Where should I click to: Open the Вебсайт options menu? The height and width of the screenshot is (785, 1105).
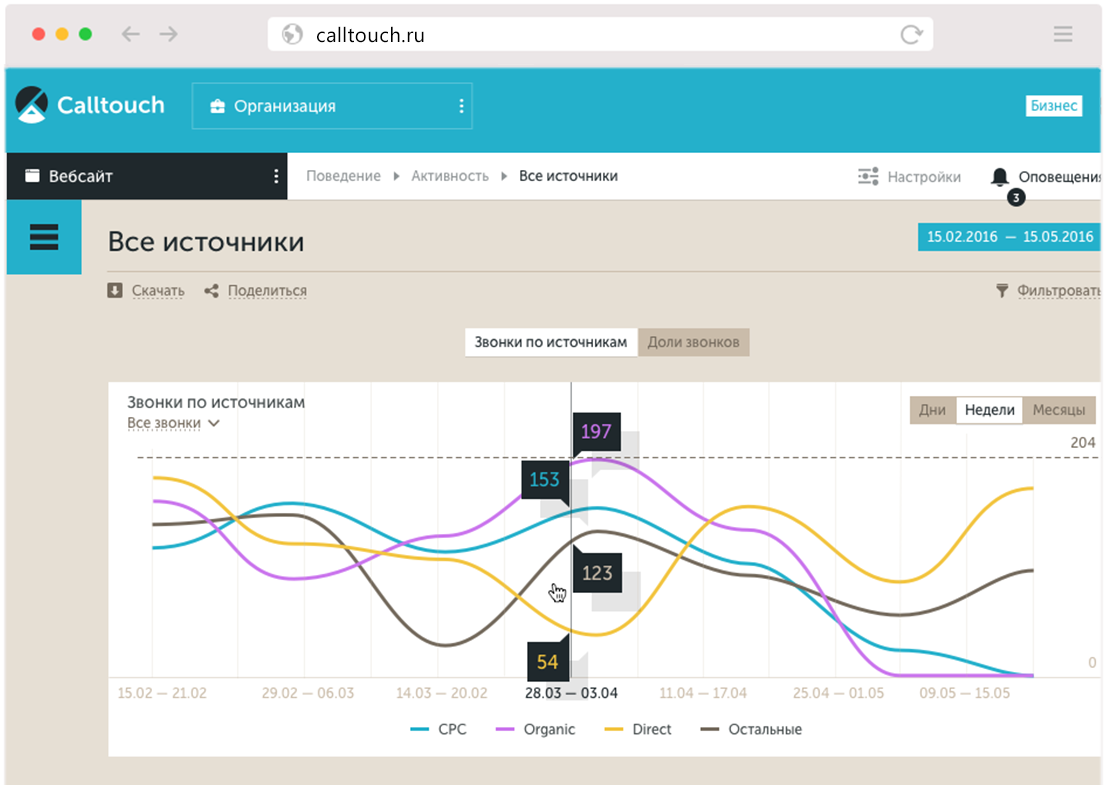276,177
